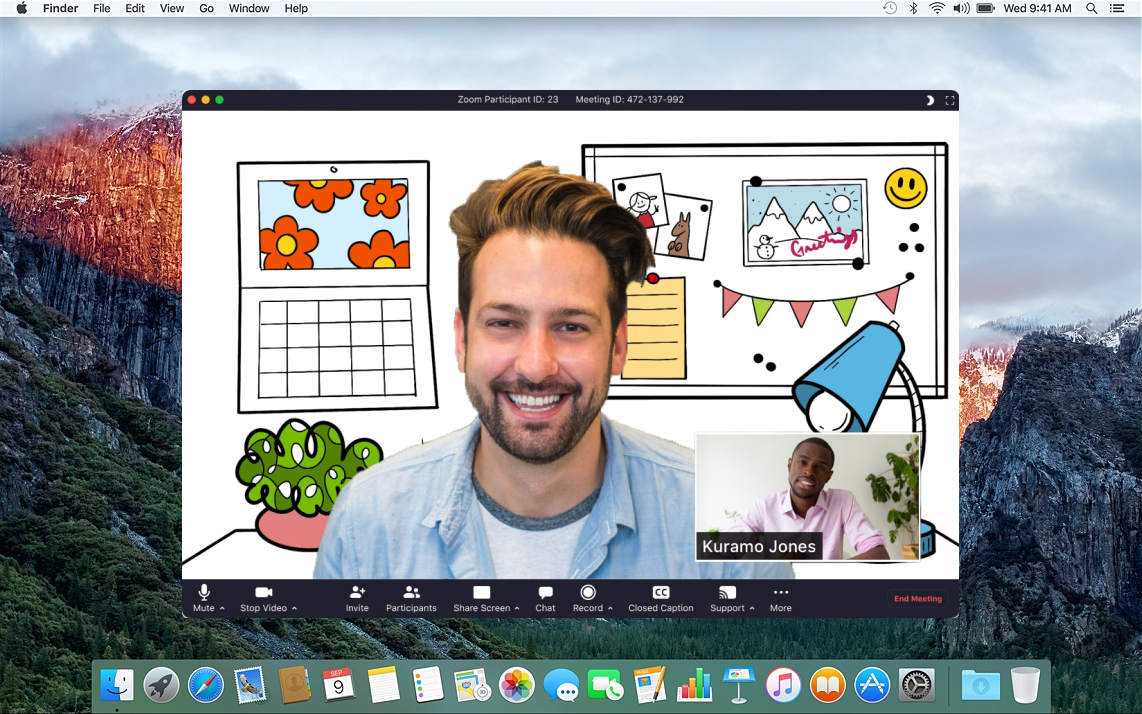Viewport: 1142px width, 714px height.
Task: Start recording with the Record button
Action: (588, 593)
